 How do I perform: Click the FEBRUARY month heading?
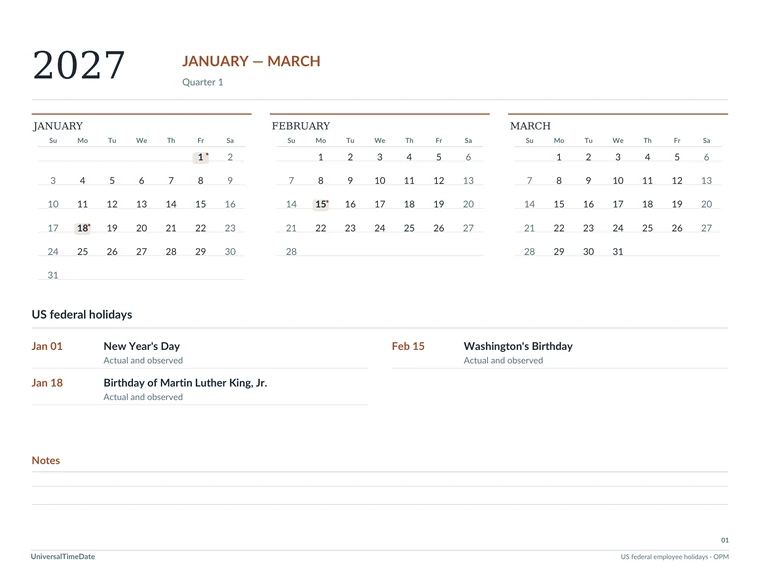[x=301, y=126]
